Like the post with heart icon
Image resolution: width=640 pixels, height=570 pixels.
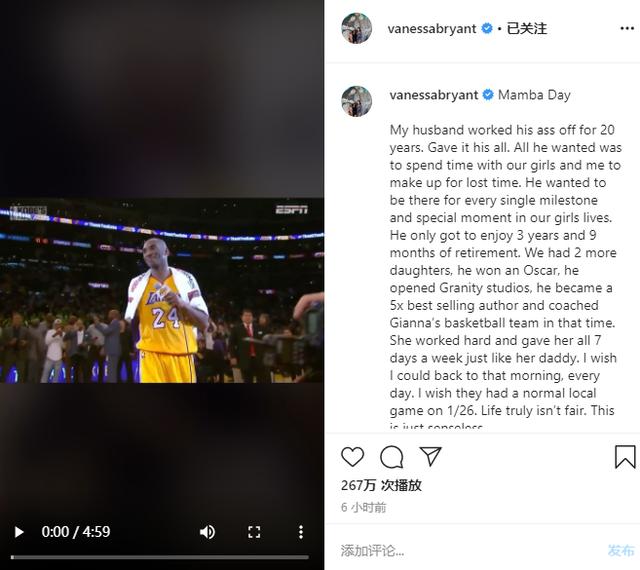tap(352, 456)
